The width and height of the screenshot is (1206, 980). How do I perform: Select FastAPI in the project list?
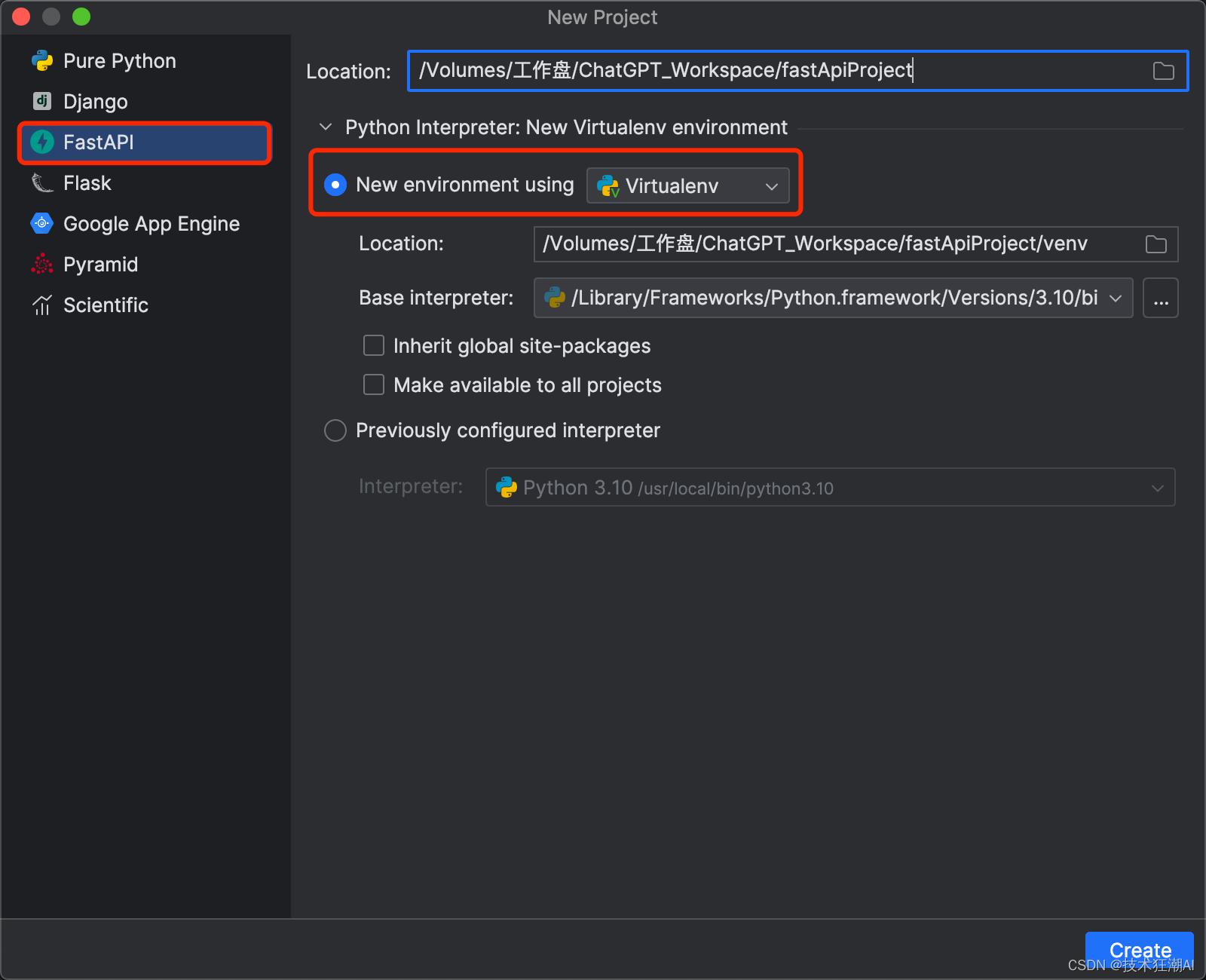145,142
